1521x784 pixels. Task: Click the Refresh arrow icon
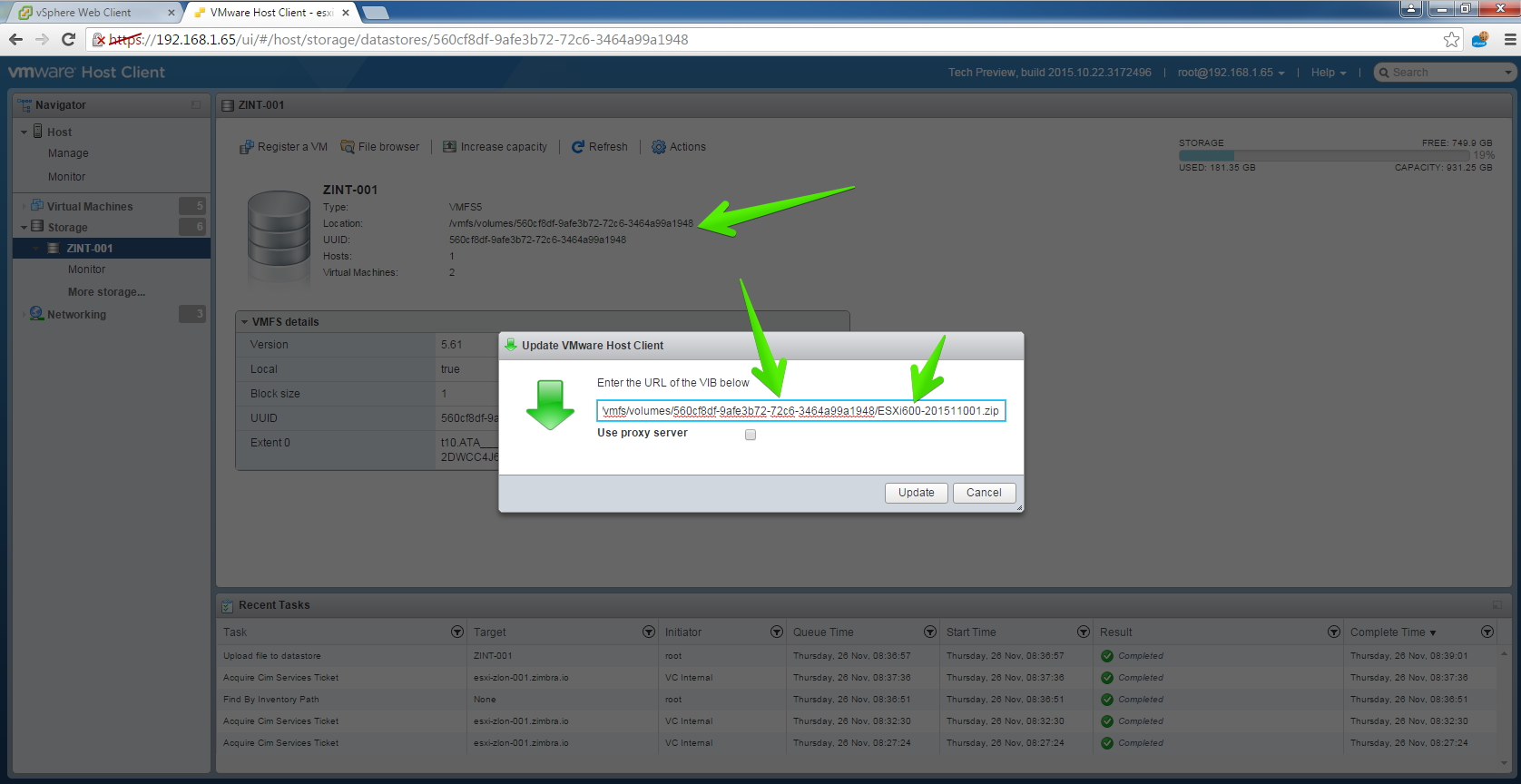point(578,147)
